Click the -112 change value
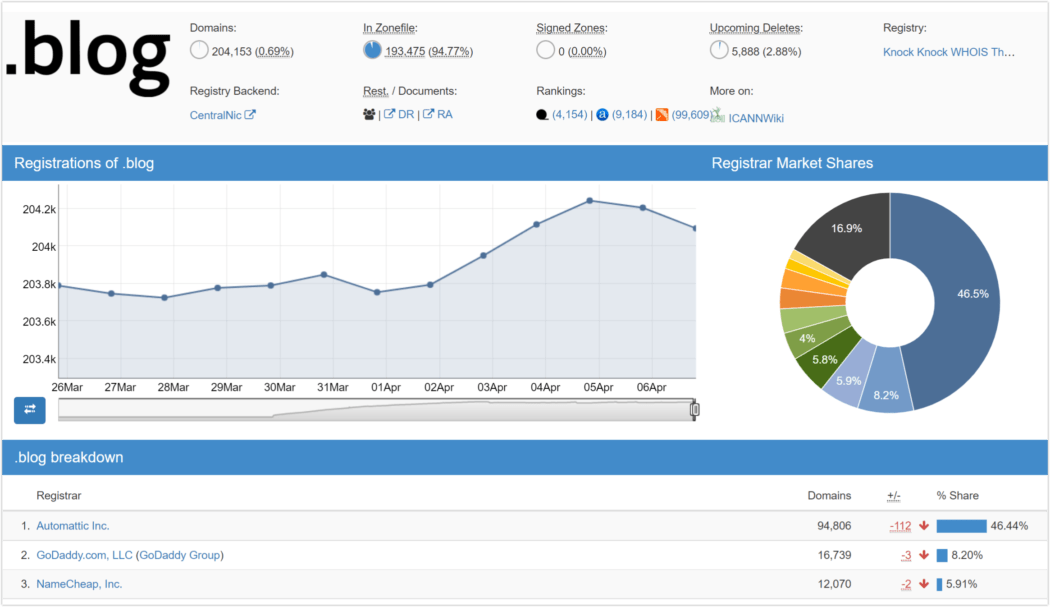The width and height of the screenshot is (1050, 607). [901, 526]
